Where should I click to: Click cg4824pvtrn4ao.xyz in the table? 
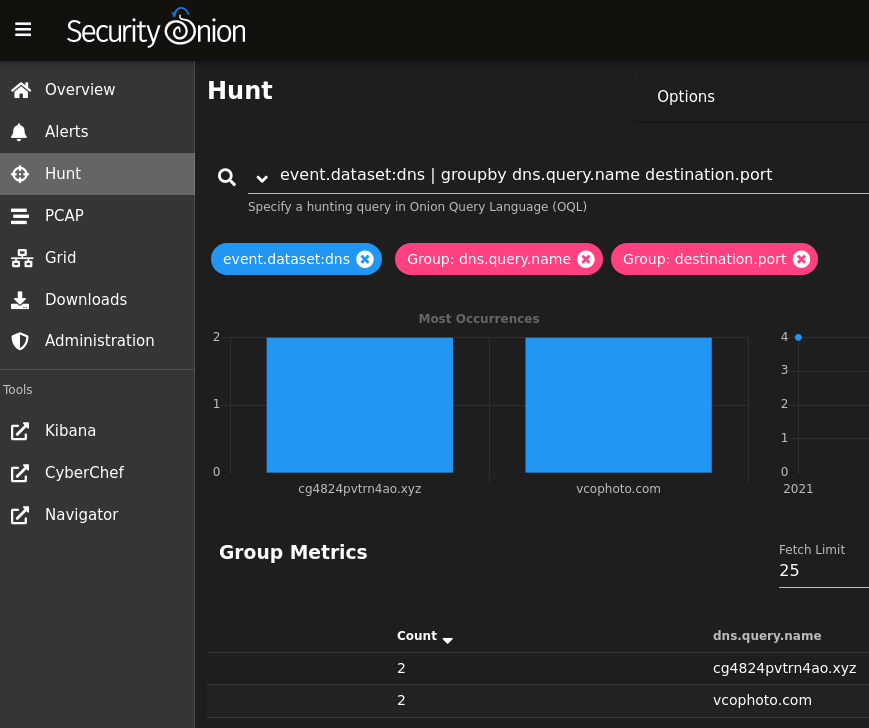(x=784, y=668)
